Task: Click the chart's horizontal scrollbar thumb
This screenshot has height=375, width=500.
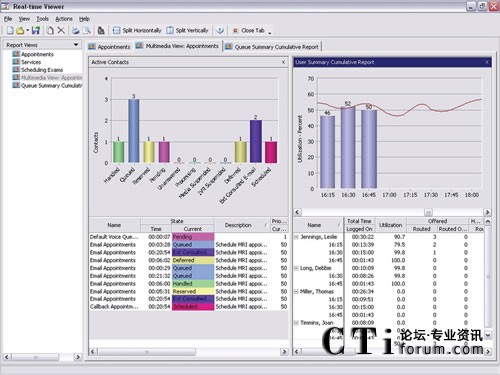Action: point(428,212)
